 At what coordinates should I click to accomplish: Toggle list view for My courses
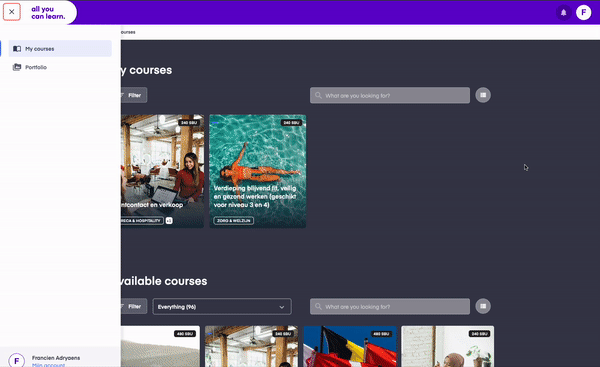483,95
